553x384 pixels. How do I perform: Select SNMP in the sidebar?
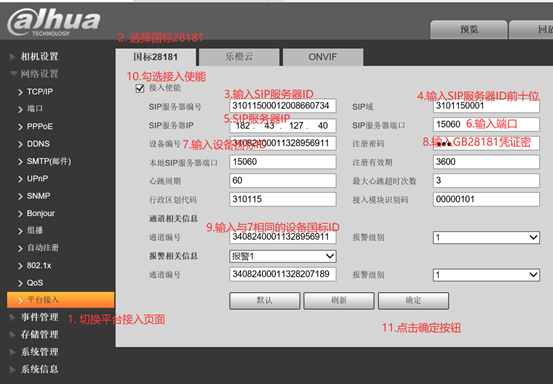point(38,196)
